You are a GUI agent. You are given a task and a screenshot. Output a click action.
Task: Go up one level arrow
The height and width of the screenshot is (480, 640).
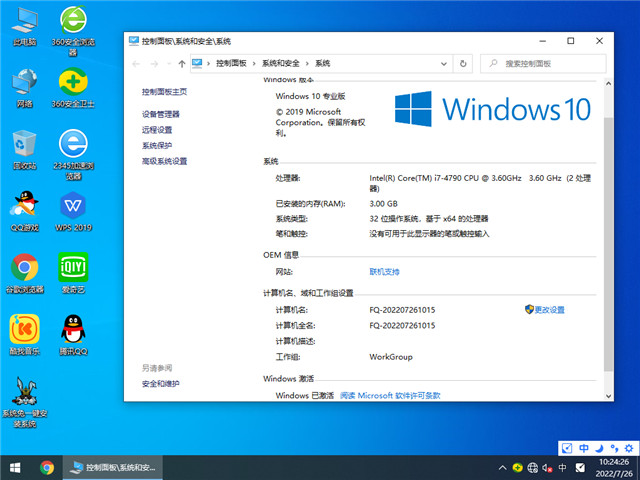point(182,64)
